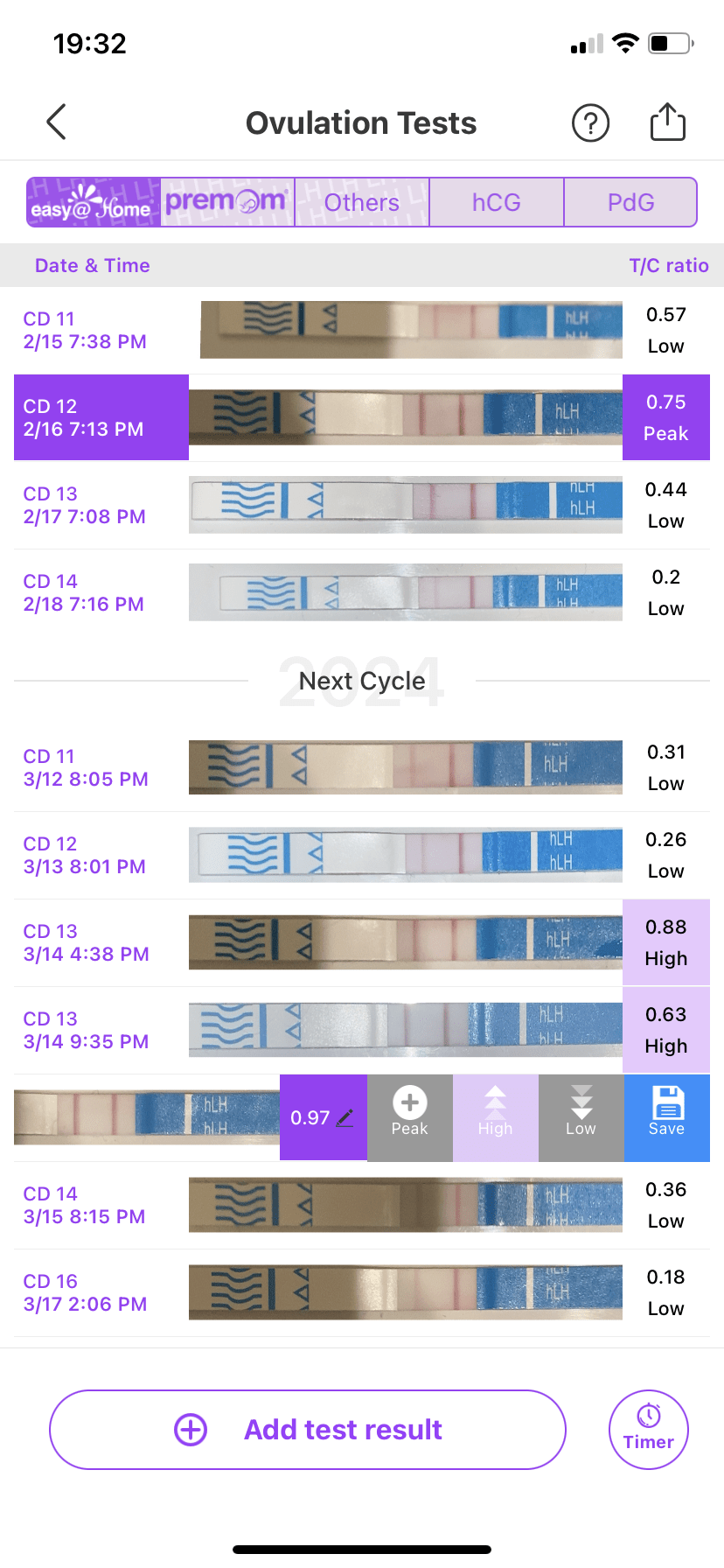Tap the pencil icon beside 0.97
Image resolution: width=724 pixels, height=1568 pixels.
pyautogui.click(x=345, y=1117)
